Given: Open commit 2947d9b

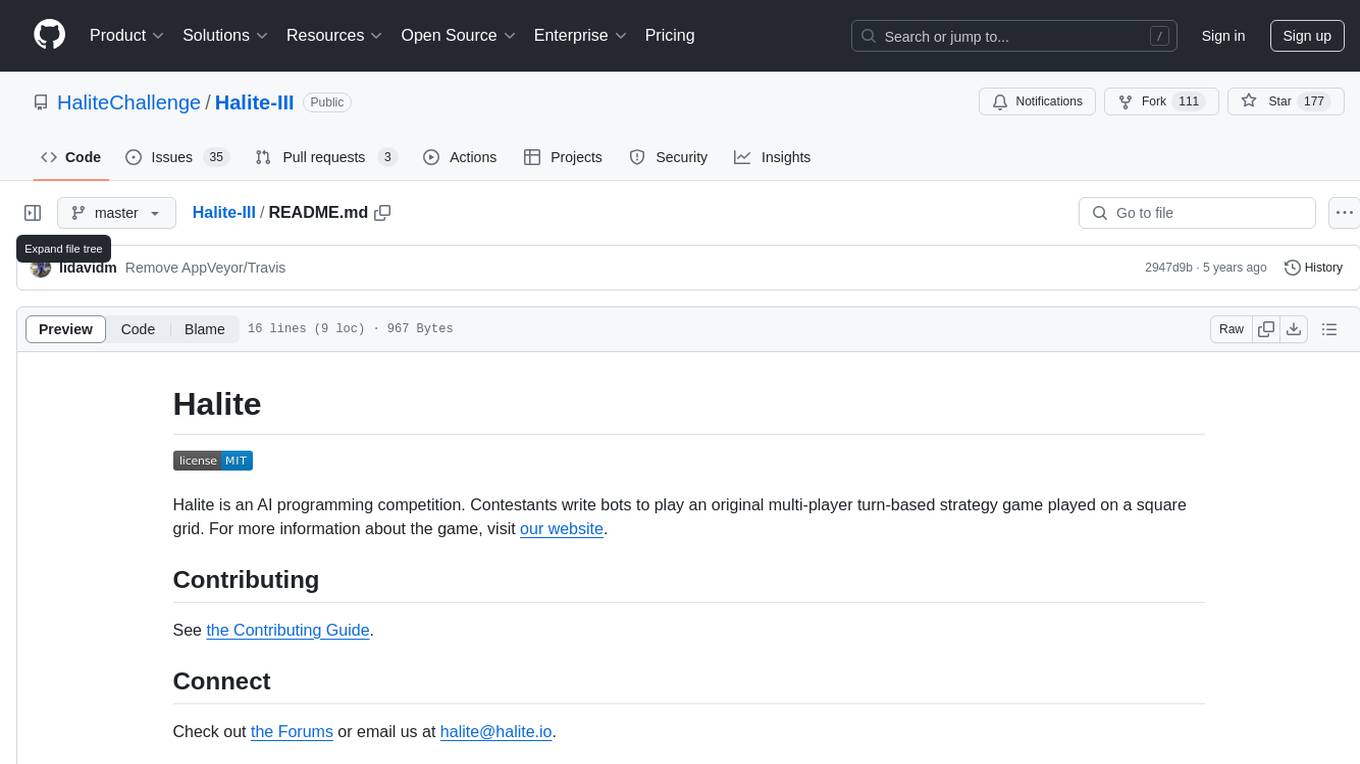Looking at the screenshot, I should (x=1168, y=268).
